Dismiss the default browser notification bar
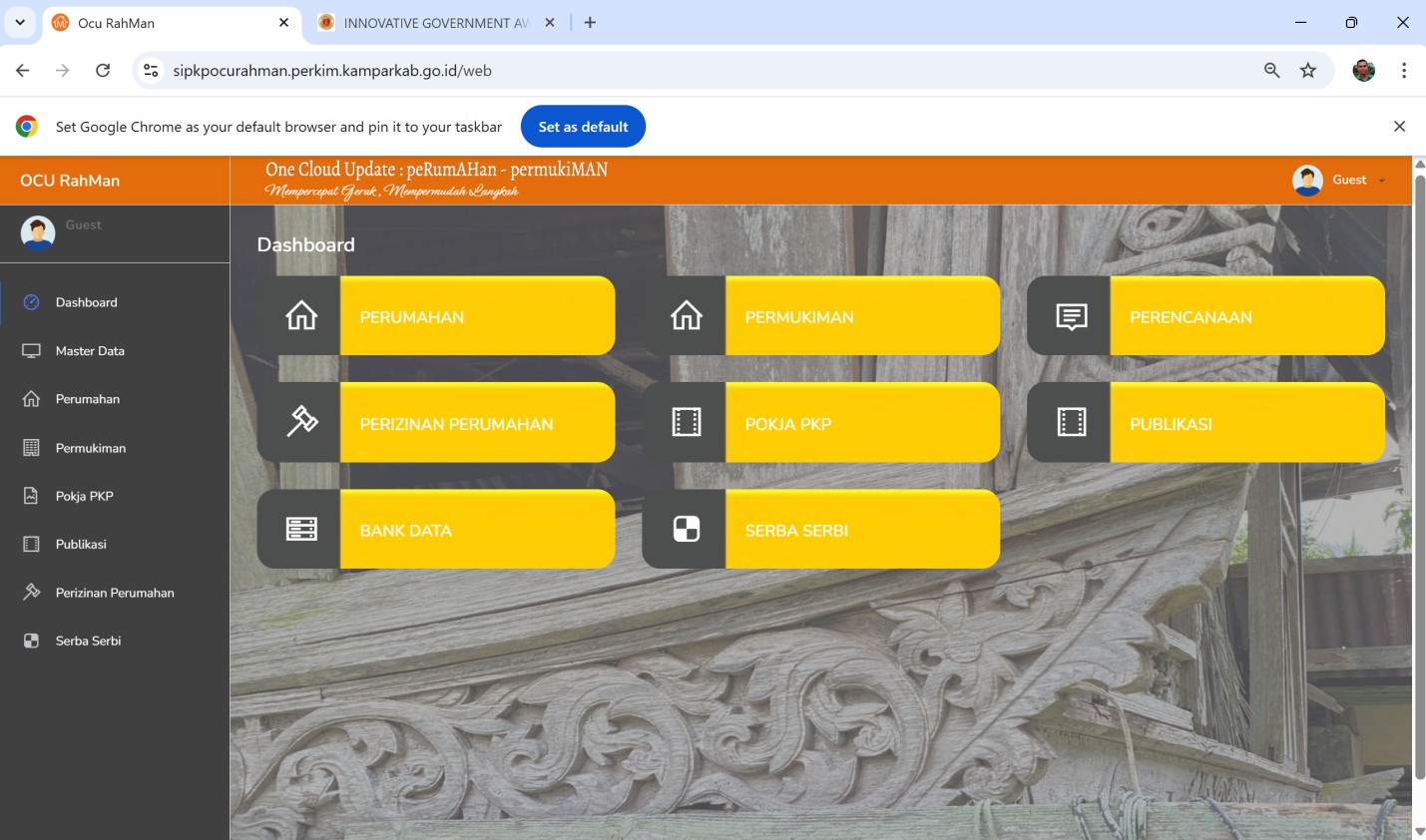The image size is (1426, 840). (1399, 127)
